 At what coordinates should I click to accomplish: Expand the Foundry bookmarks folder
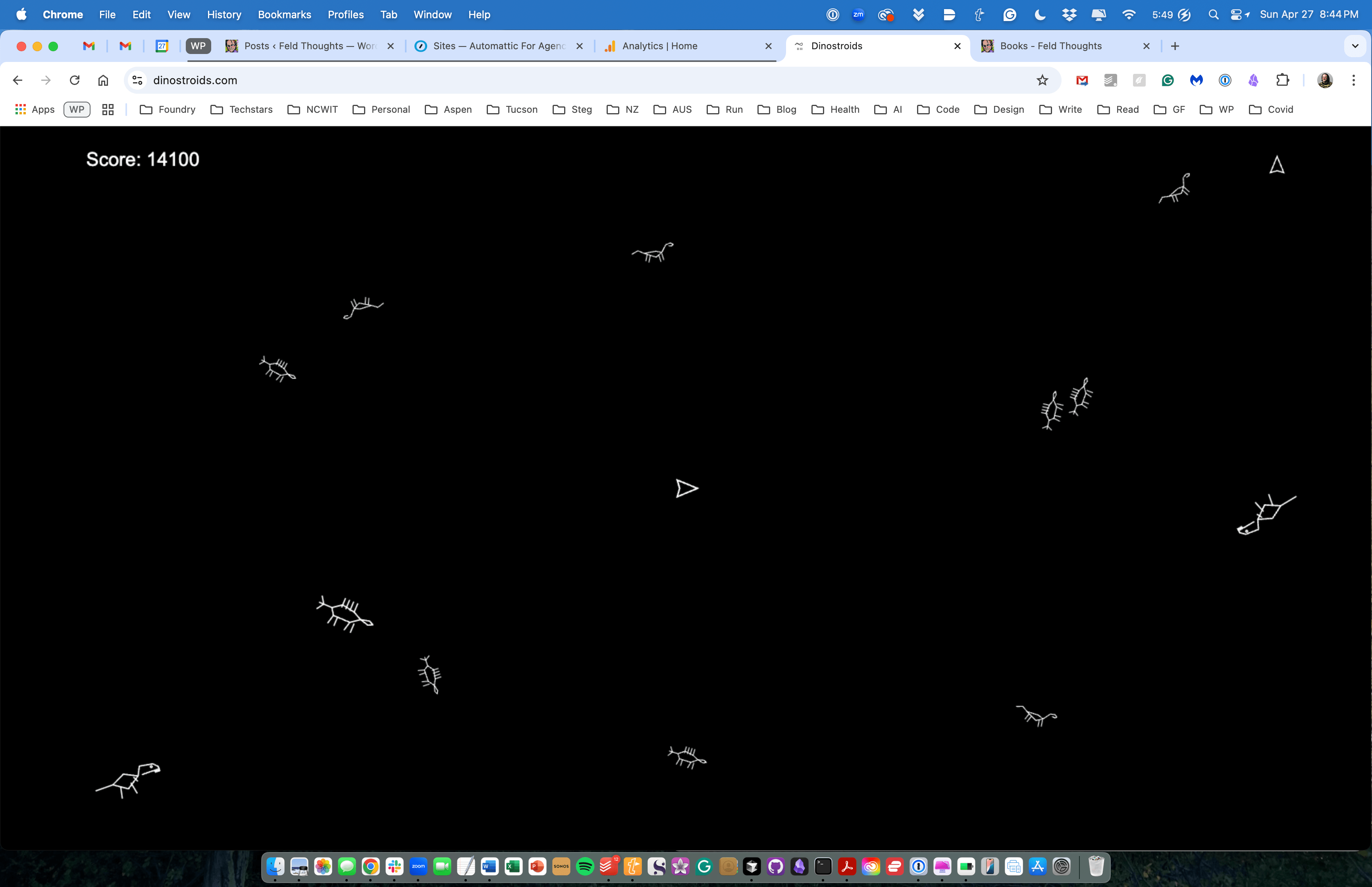pyautogui.click(x=176, y=109)
